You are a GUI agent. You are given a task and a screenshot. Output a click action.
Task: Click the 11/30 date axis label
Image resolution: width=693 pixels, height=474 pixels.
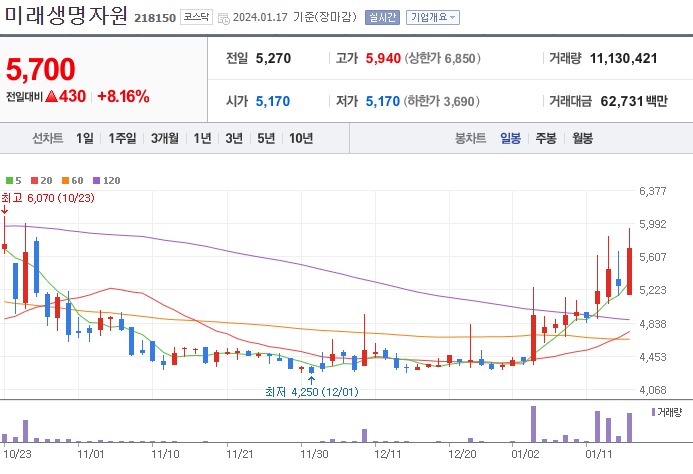click(x=314, y=454)
